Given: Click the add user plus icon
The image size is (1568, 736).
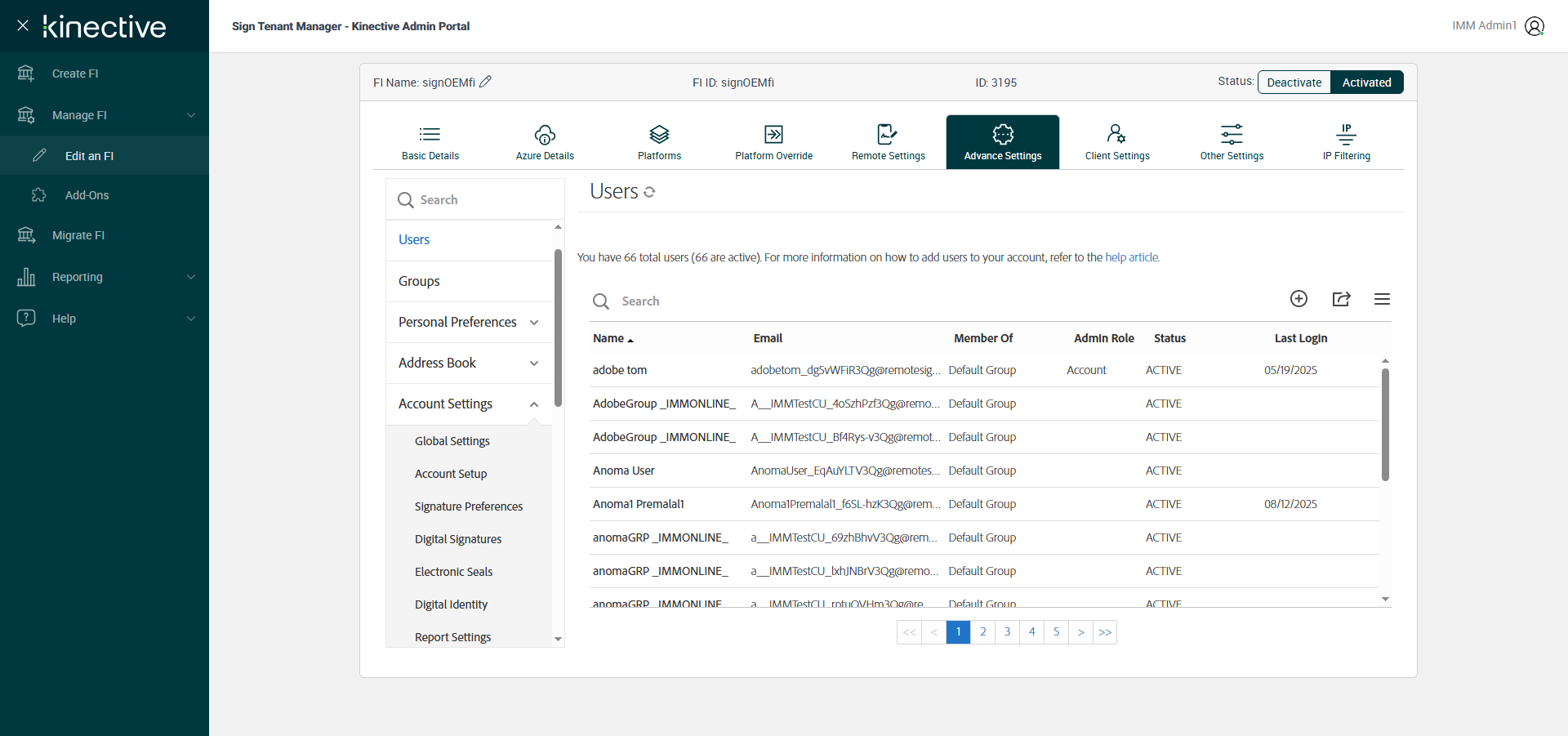Looking at the screenshot, I should pos(1298,299).
